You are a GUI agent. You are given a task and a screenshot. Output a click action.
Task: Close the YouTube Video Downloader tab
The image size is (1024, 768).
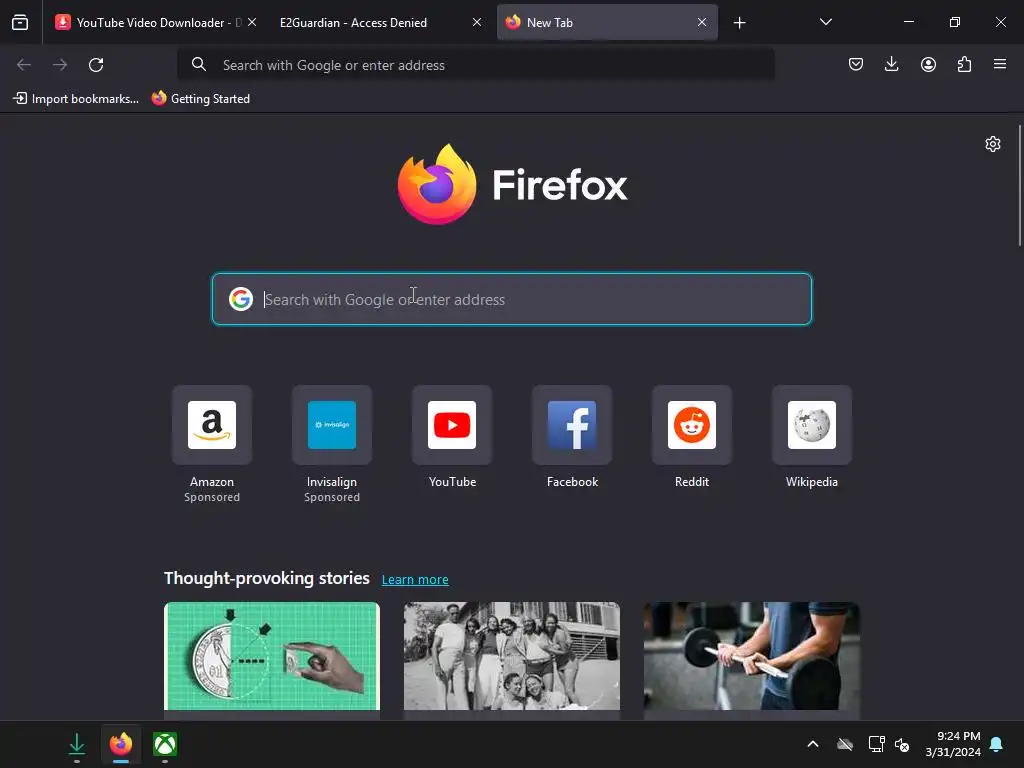pyautogui.click(x=252, y=22)
